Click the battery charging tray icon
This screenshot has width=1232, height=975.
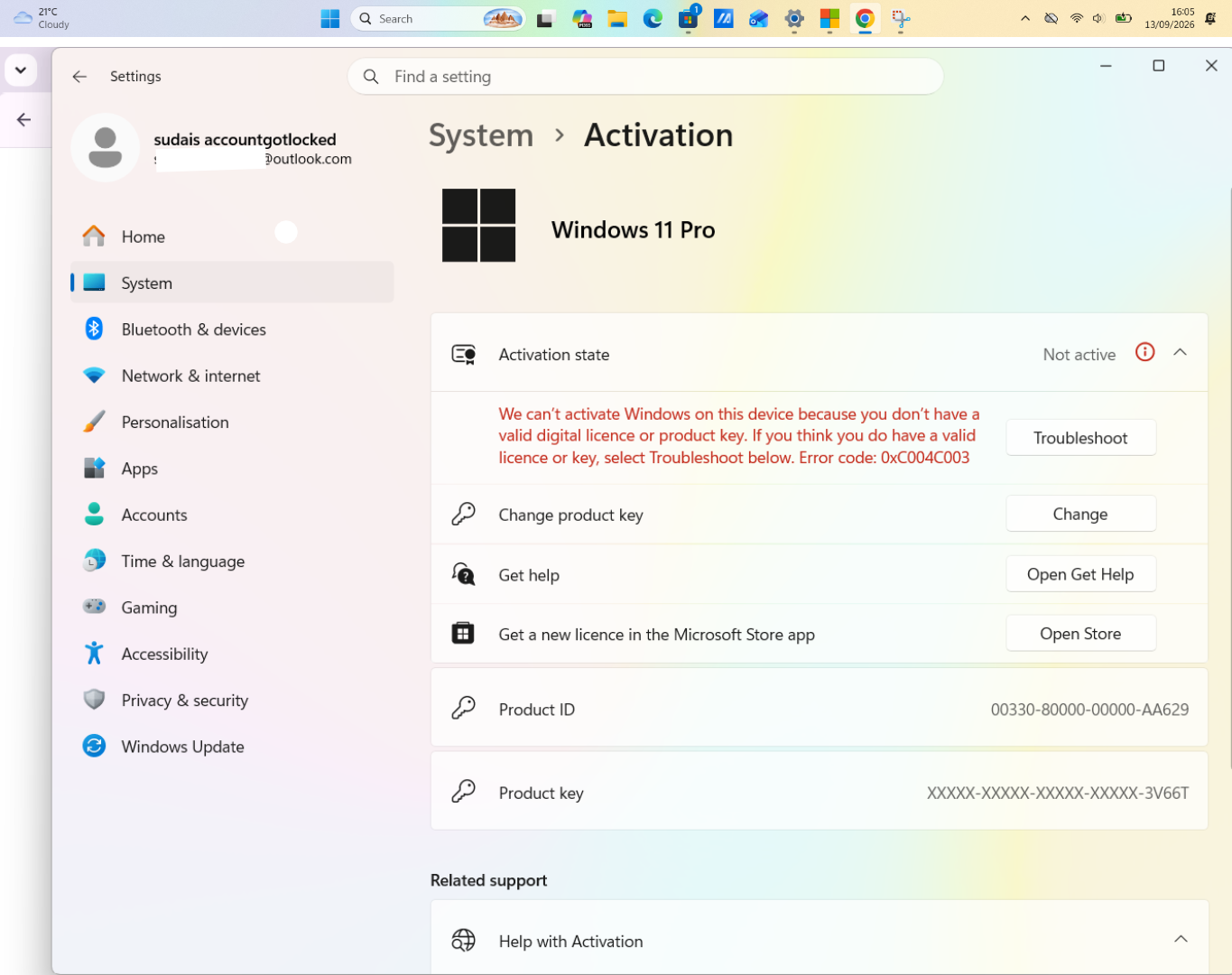pos(1124,18)
